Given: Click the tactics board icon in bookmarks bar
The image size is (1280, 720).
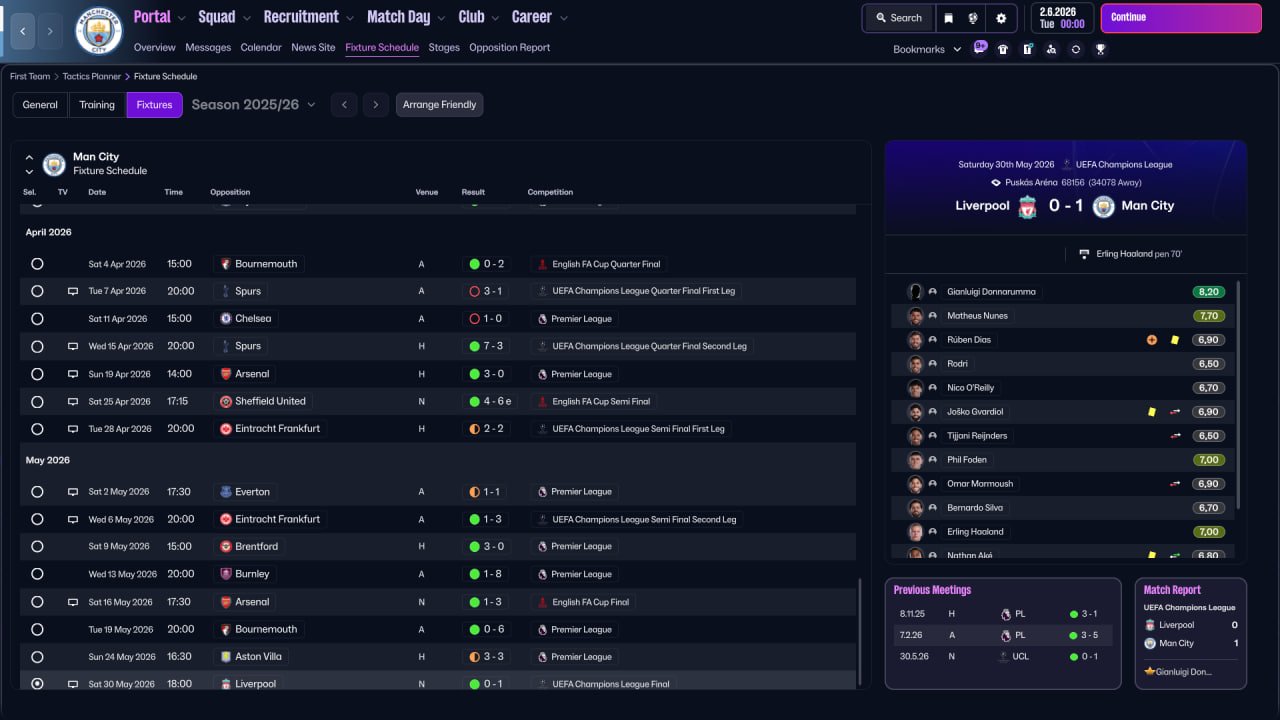Looking at the screenshot, I should click(x=1027, y=49).
